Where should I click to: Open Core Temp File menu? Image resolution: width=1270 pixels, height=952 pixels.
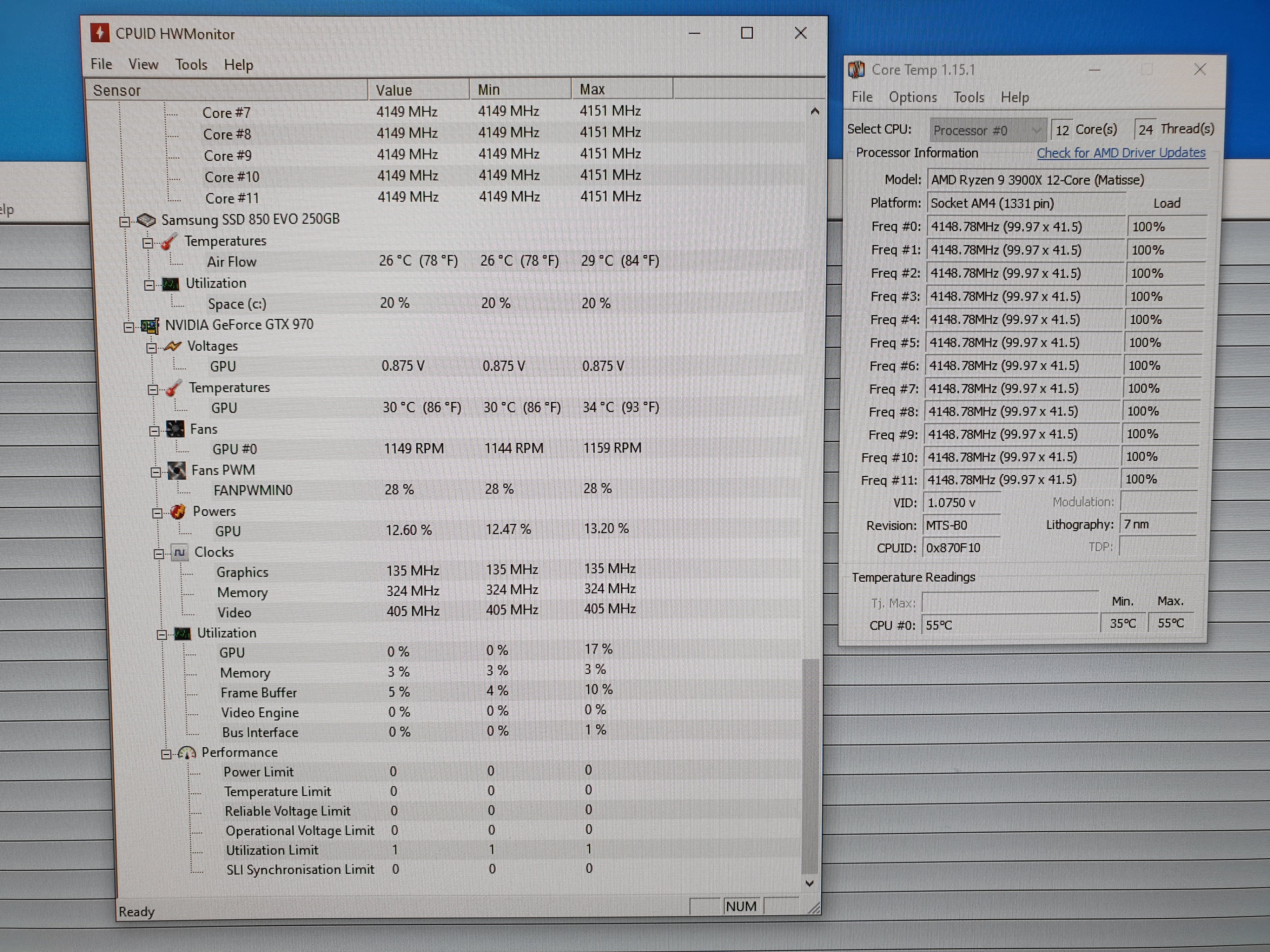[x=862, y=97]
